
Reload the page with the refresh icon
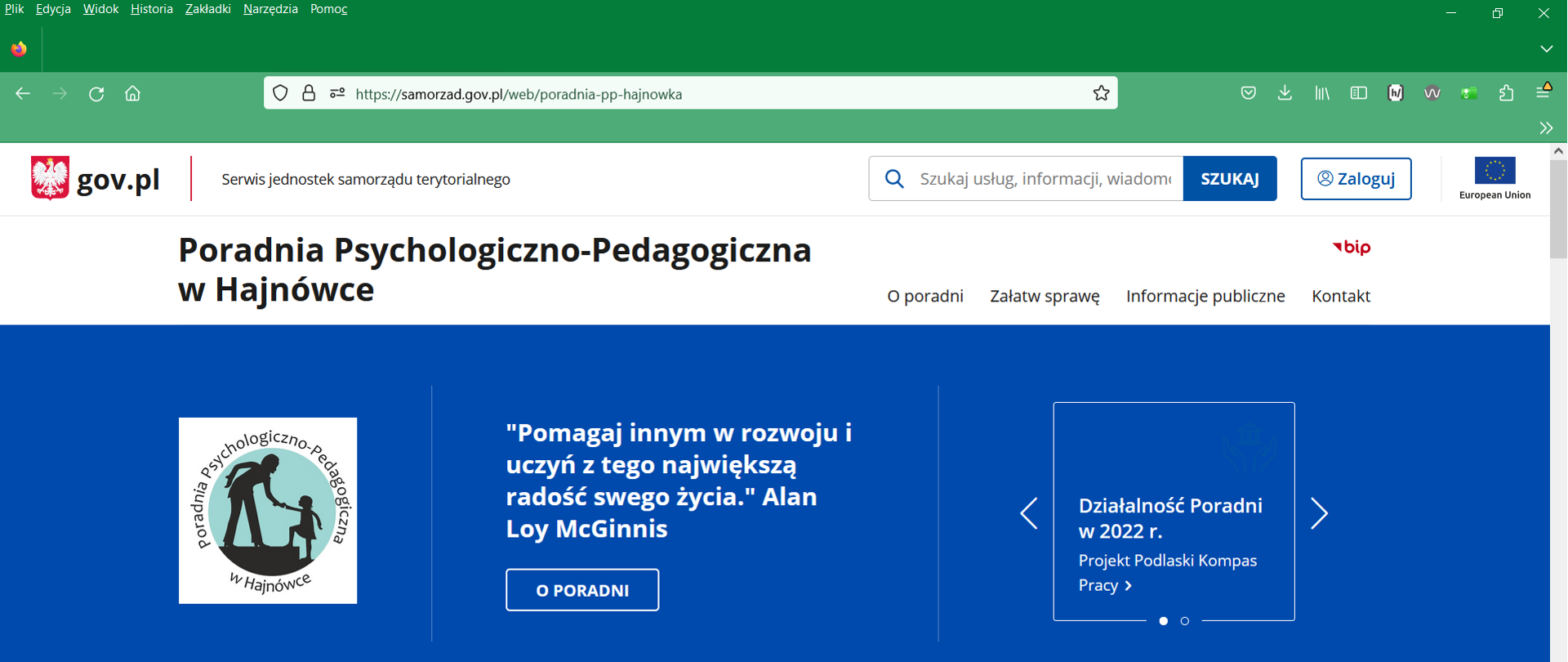click(96, 94)
